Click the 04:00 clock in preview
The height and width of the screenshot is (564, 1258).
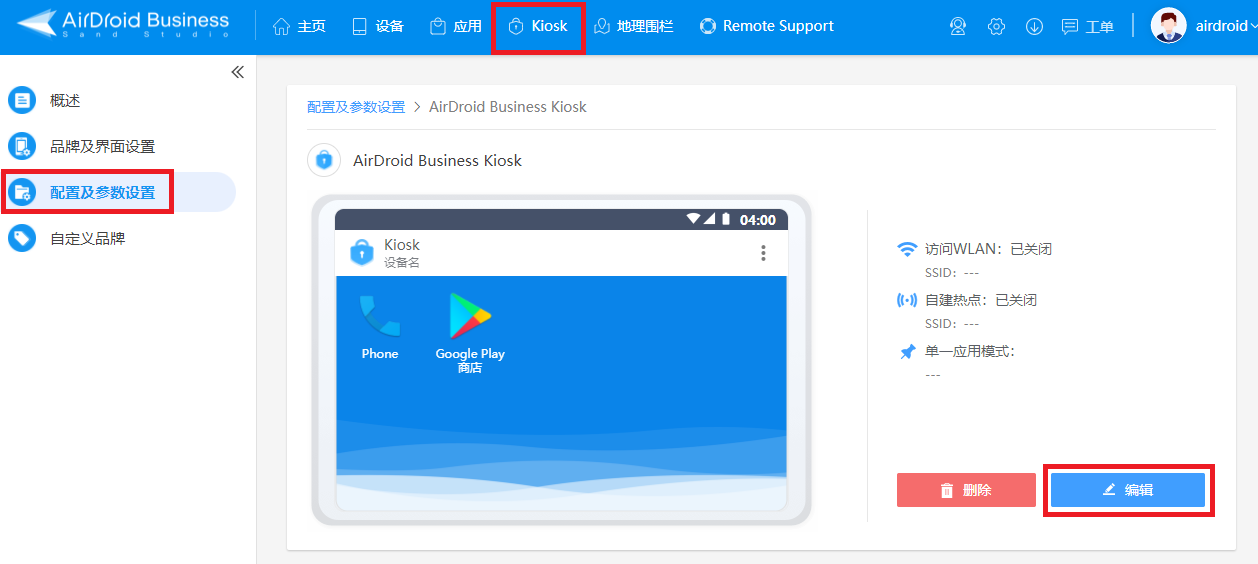[758, 220]
